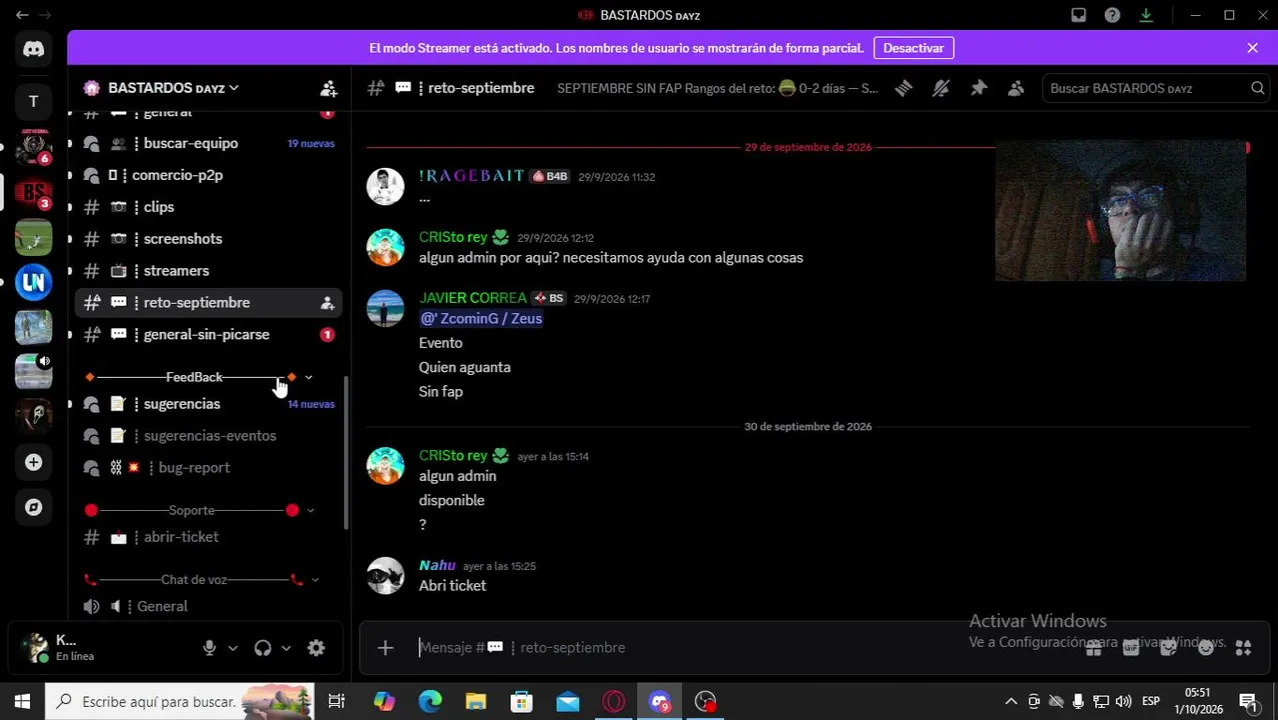
Task: Open BASTARDOS DAYZ server dropdown menu
Action: click(173, 88)
